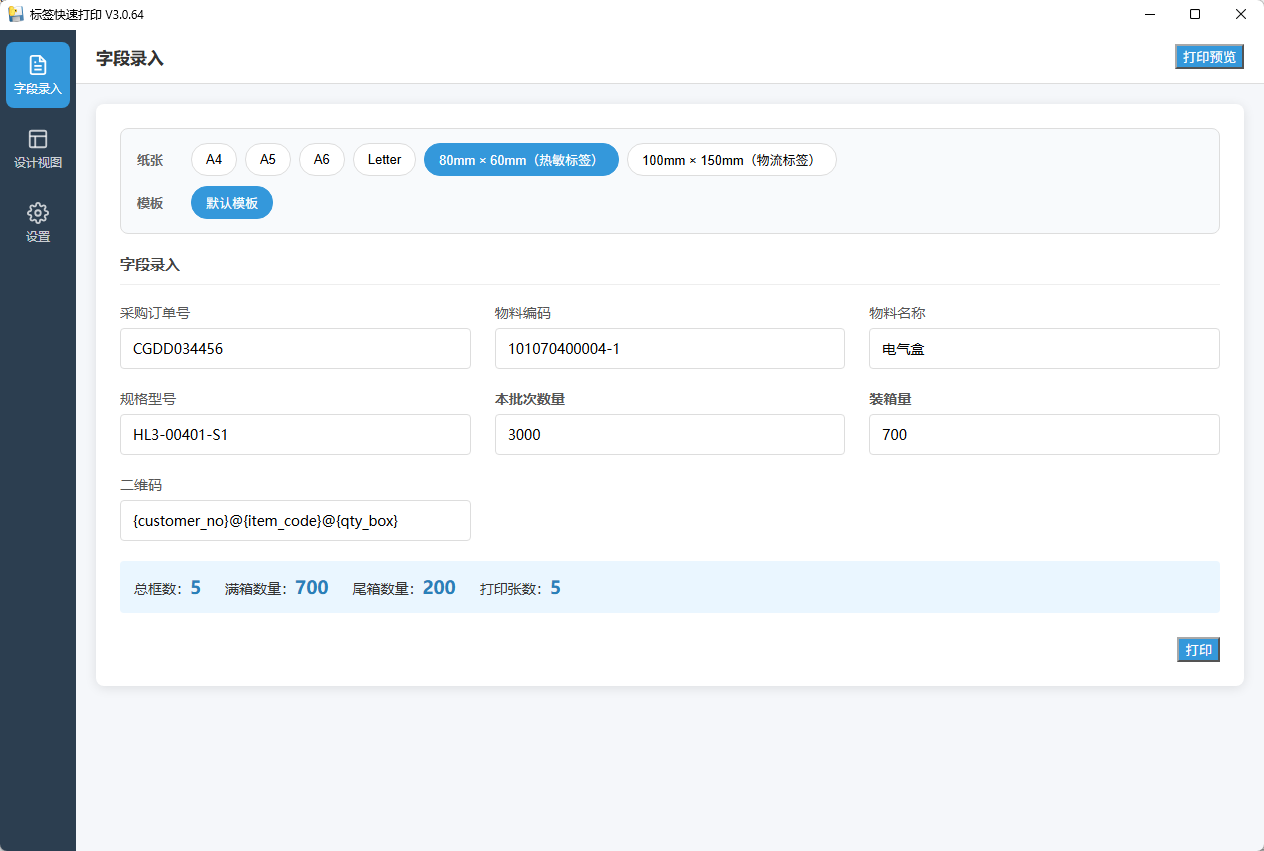
Task: Click the 纸张 label
Action: pyautogui.click(x=150, y=160)
